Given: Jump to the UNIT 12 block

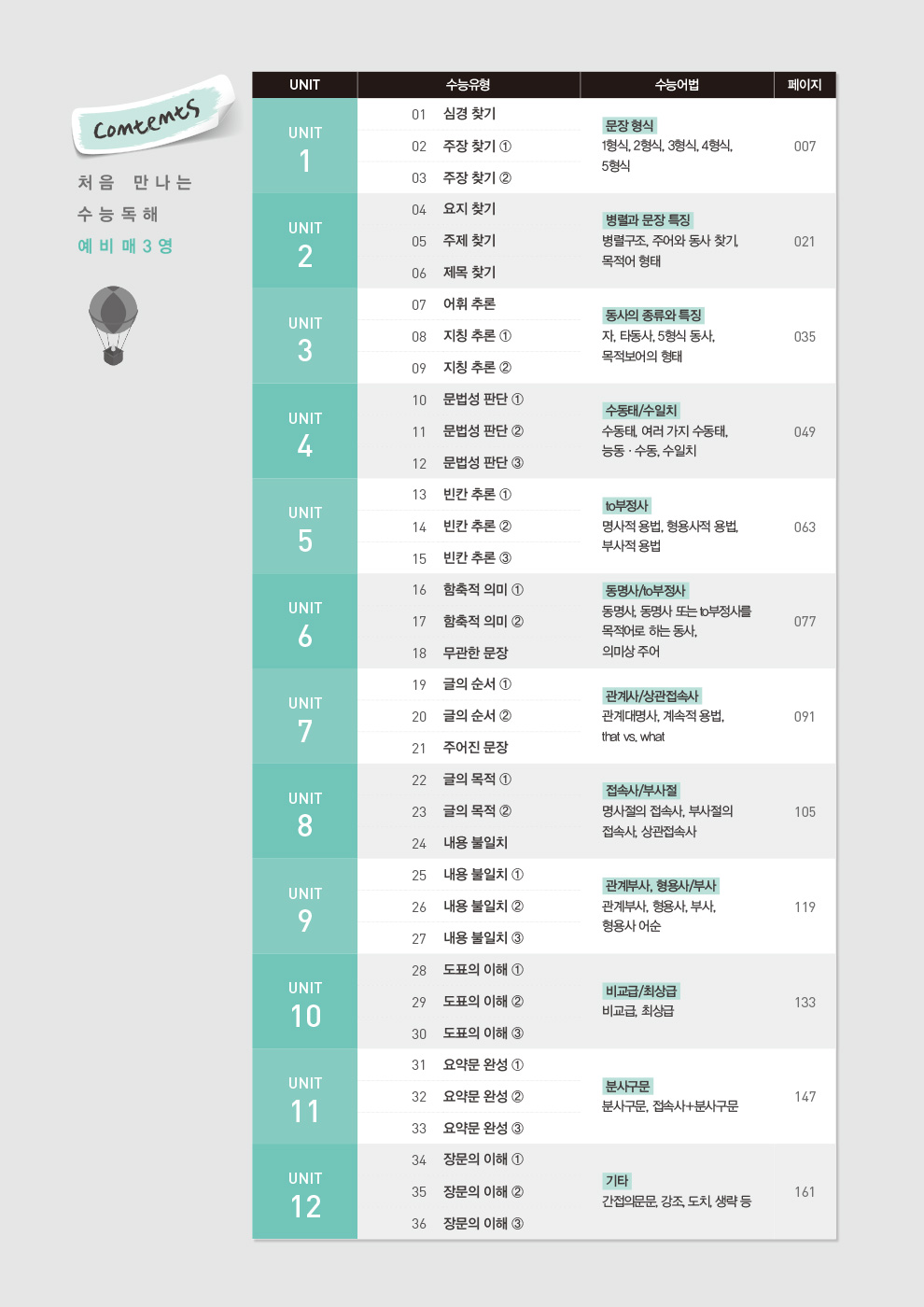Looking at the screenshot, I should [x=304, y=1192].
